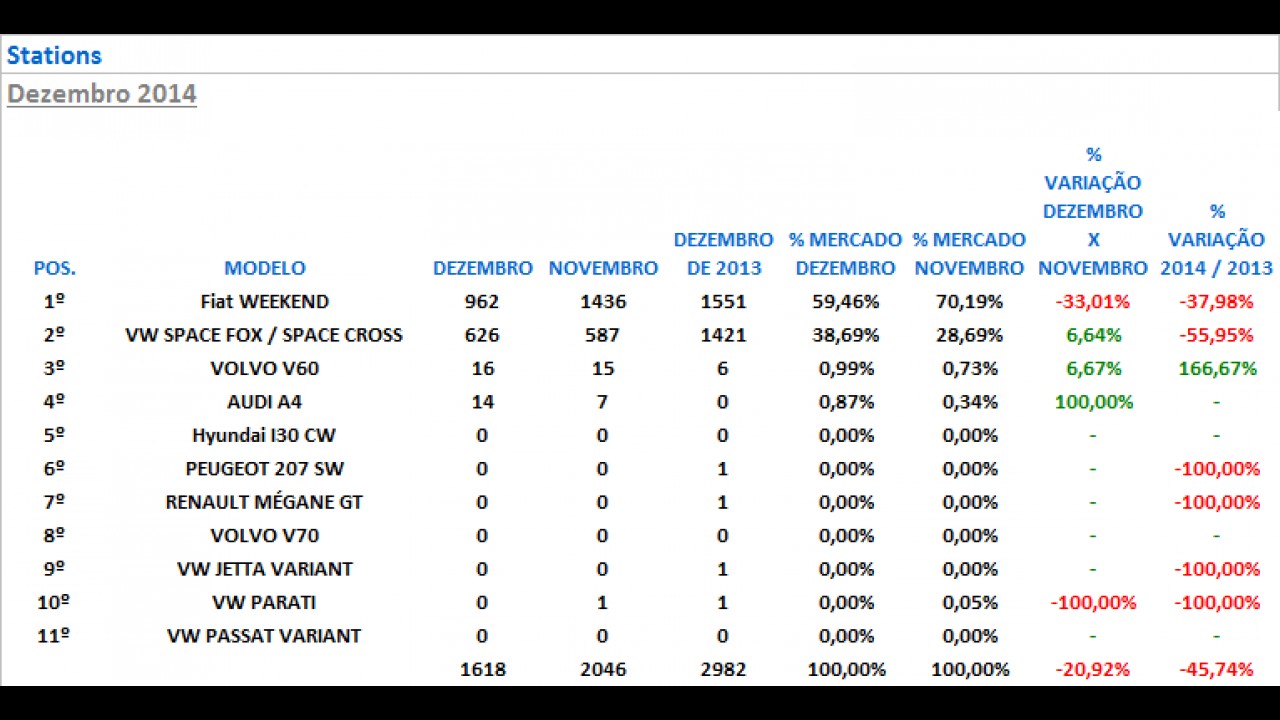This screenshot has height=720, width=1280.
Task: Click the red "-33,01%" variation cell
Action: pos(1093,301)
